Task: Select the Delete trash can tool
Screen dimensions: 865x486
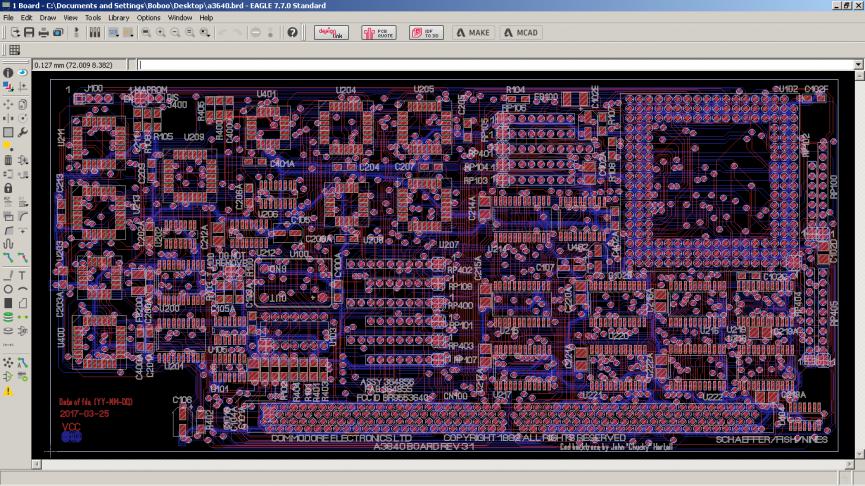Action: pyautogui.click(x=8, y=160)
